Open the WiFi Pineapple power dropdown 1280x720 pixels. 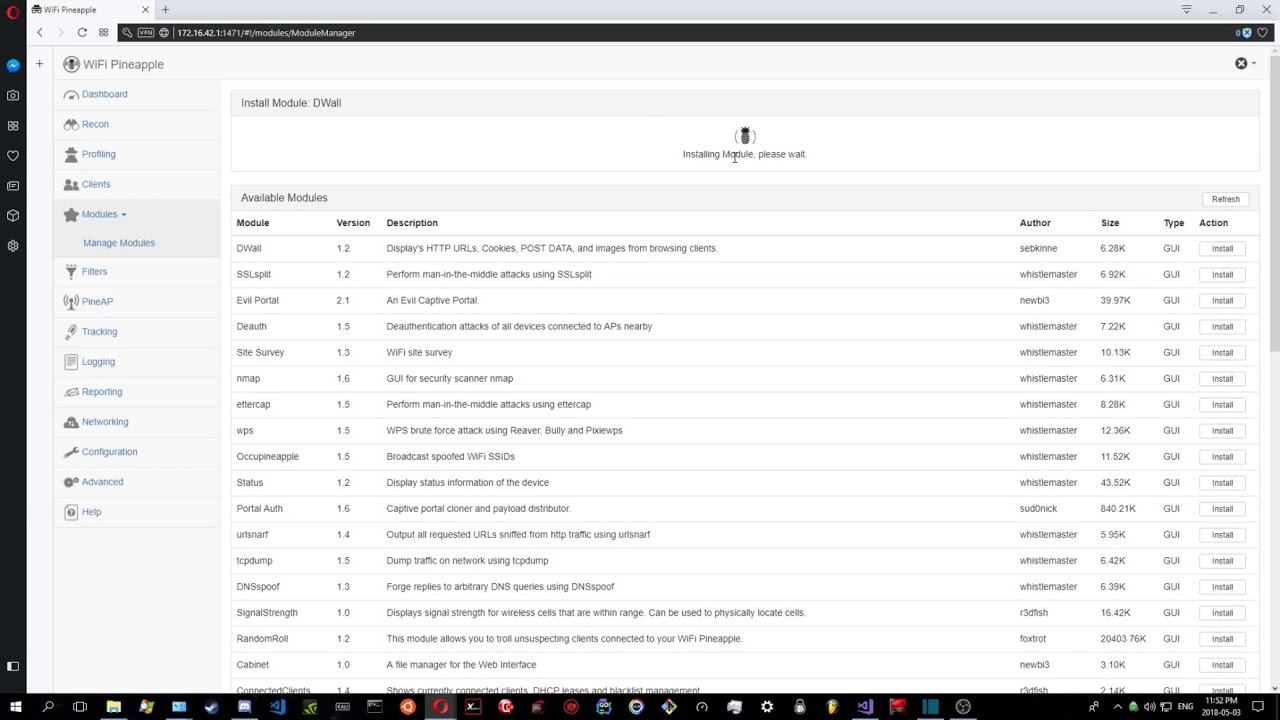(x=1245, y=64)
